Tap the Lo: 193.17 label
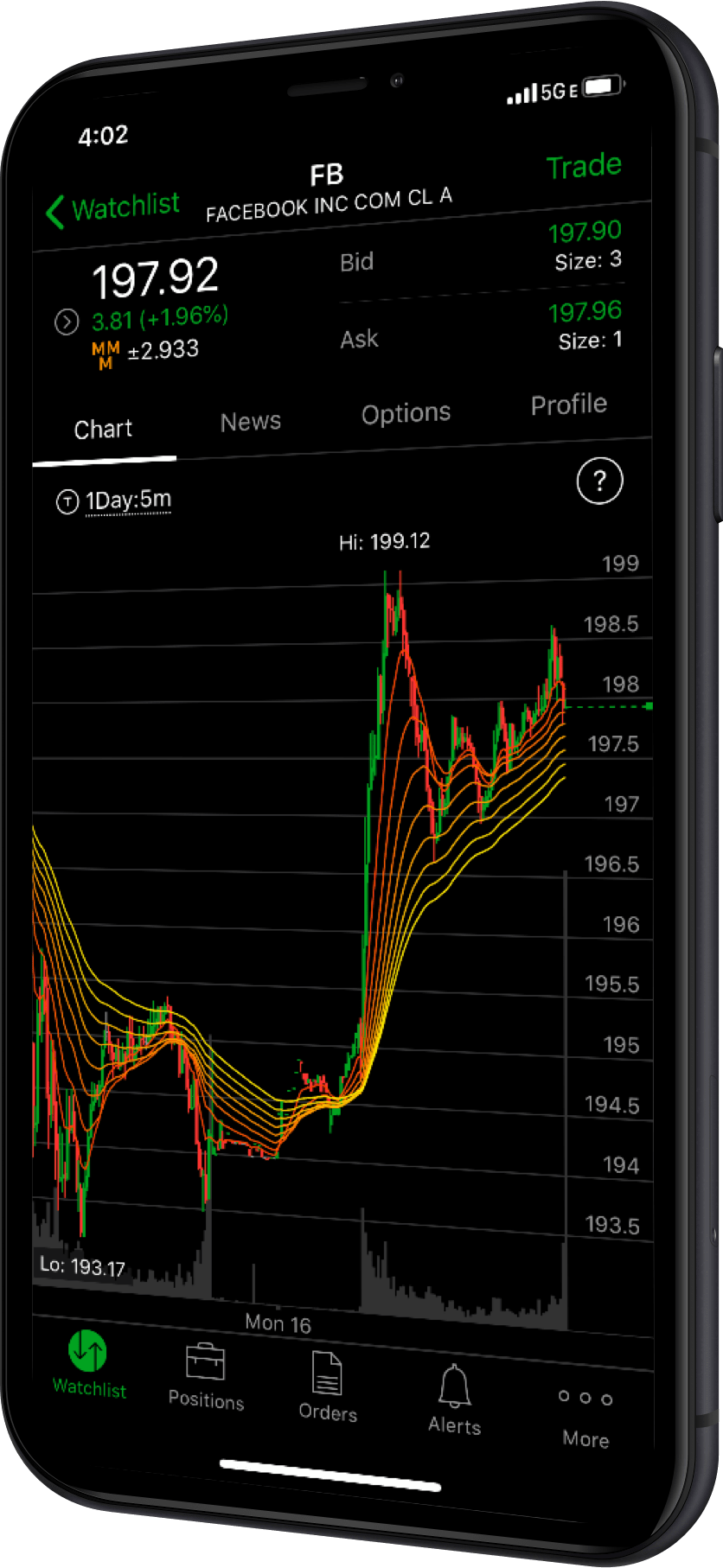The width and height of the screenshot is (723, 1568). (82, 1266)
